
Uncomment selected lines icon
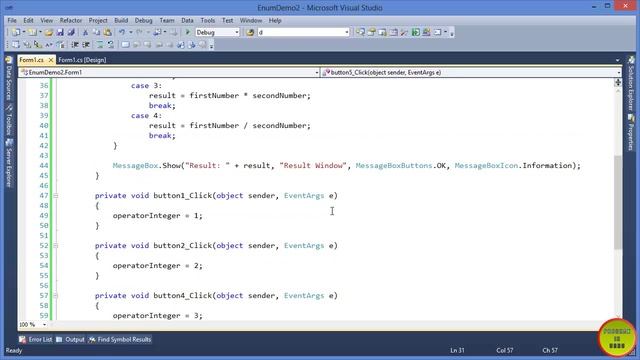(111, 45)
